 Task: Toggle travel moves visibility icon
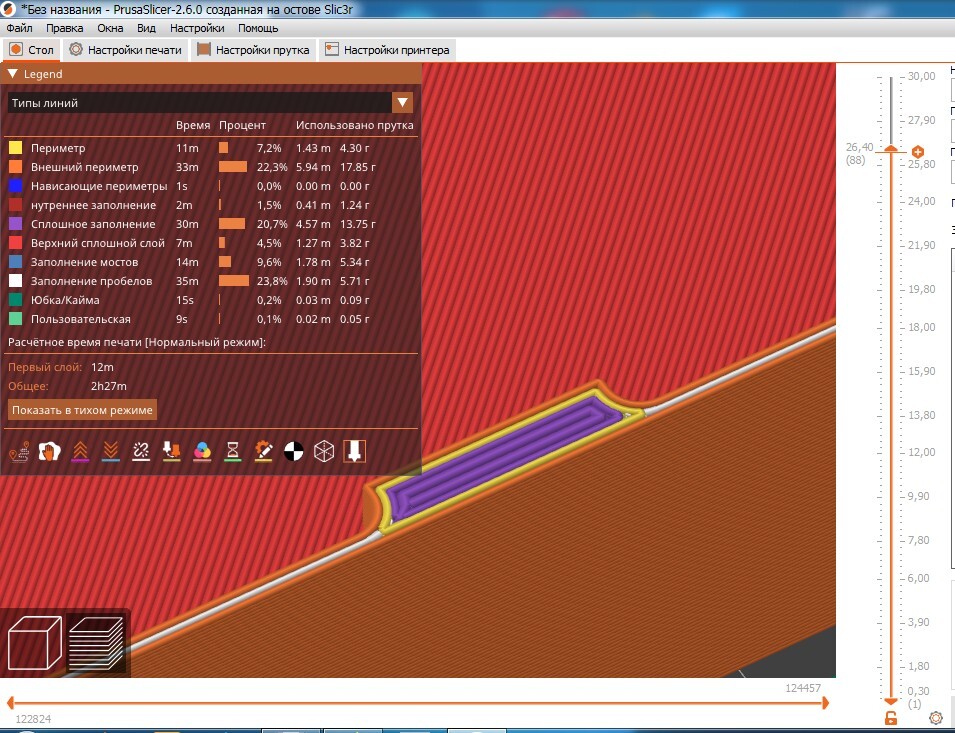pos(19,452)
